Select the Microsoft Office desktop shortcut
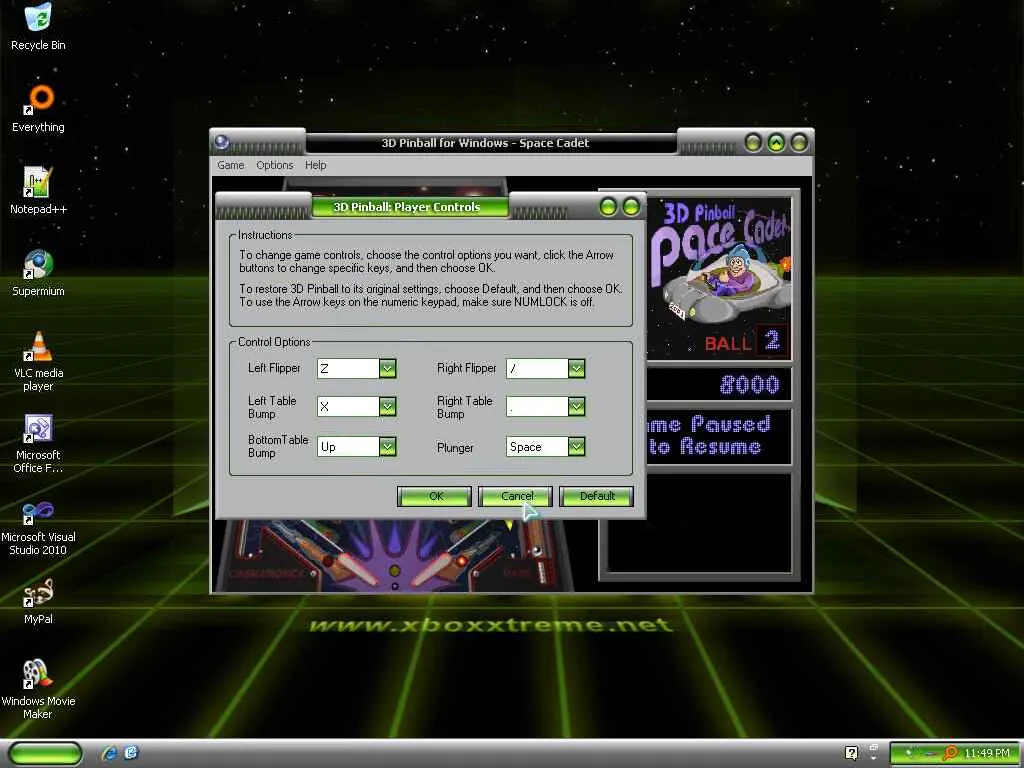This screenshot has height=768, width=1024. coord(38,443)
